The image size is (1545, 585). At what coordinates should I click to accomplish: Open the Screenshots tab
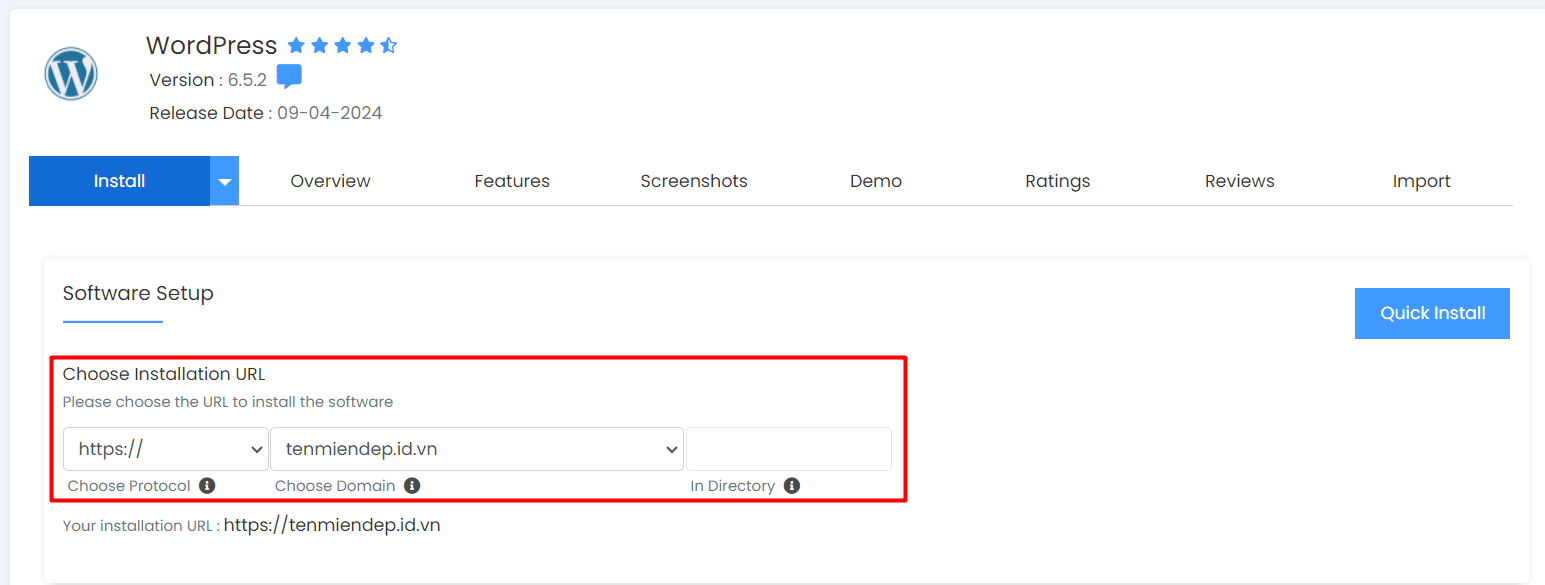[x=694, y=180]
